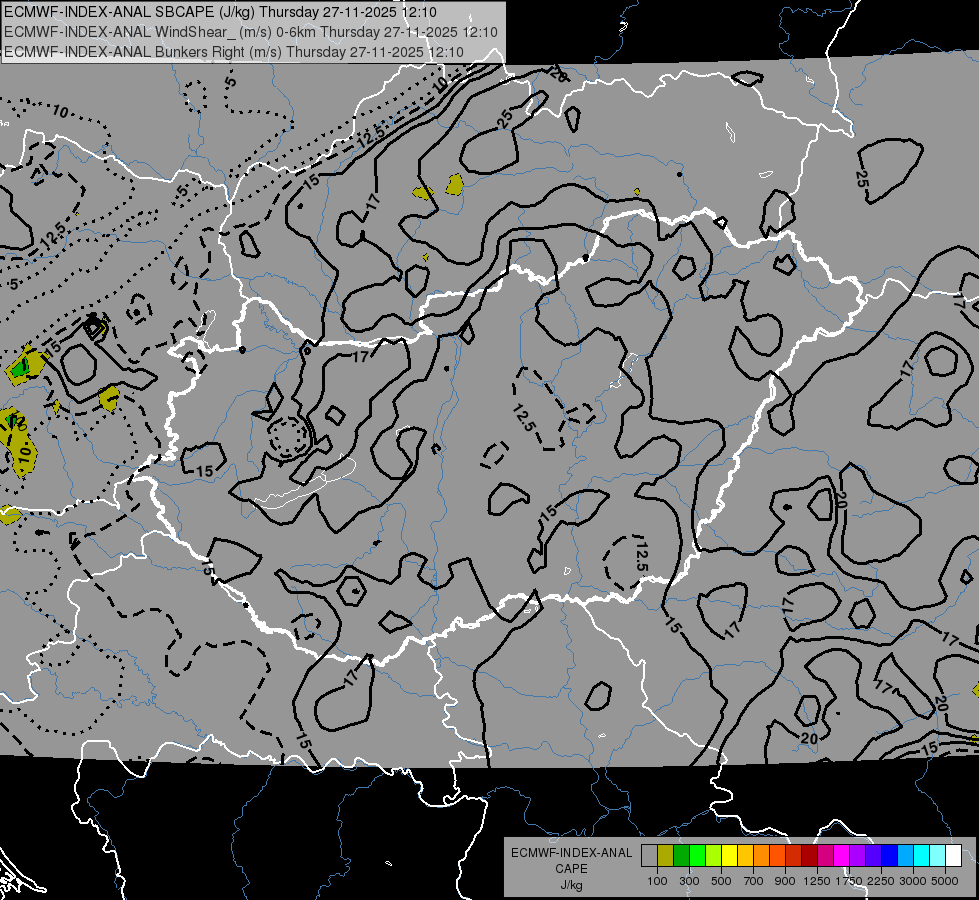Click the magenta legend swatch
The height and width of the screenshot is (900, 979).
pos(841,856)
